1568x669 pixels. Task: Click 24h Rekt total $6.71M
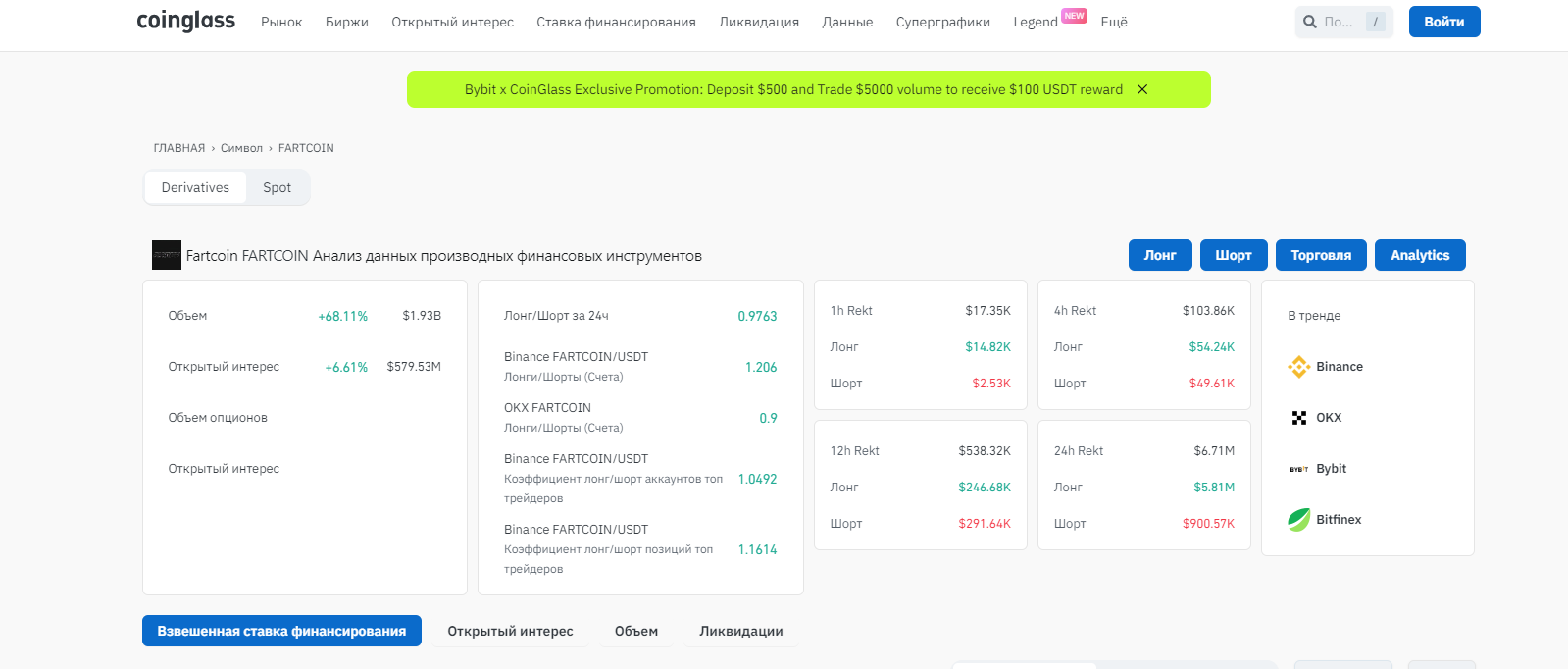coord(1214,451)
